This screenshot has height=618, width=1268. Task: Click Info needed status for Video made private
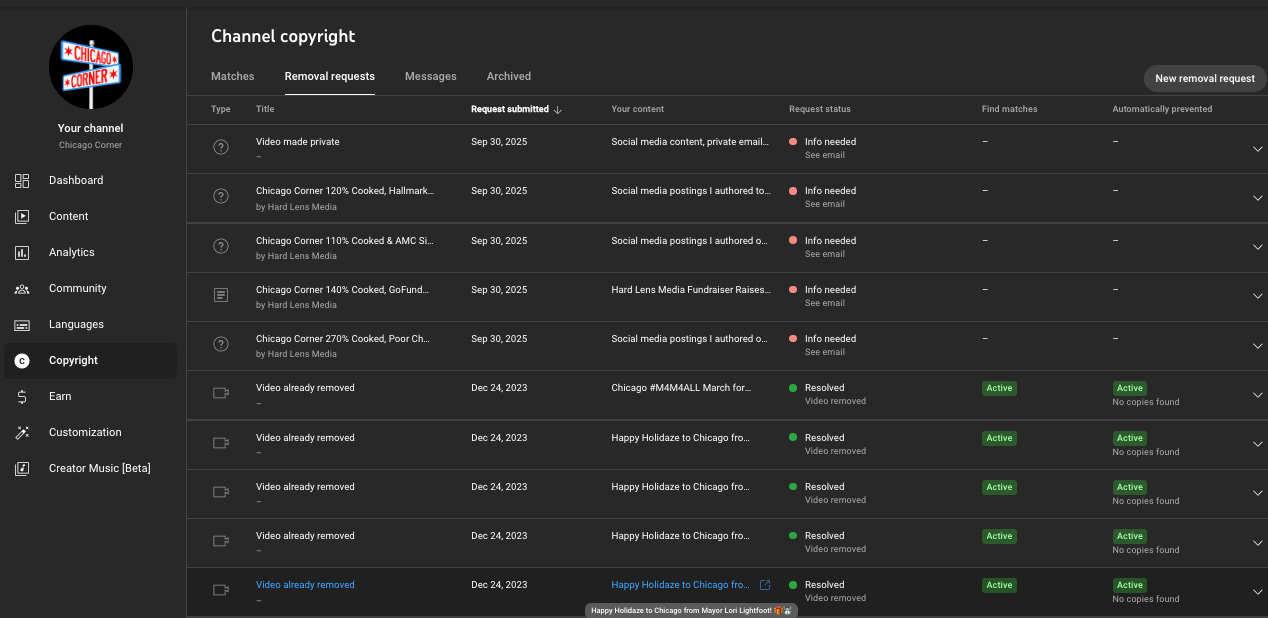click(x=830, y=142)
